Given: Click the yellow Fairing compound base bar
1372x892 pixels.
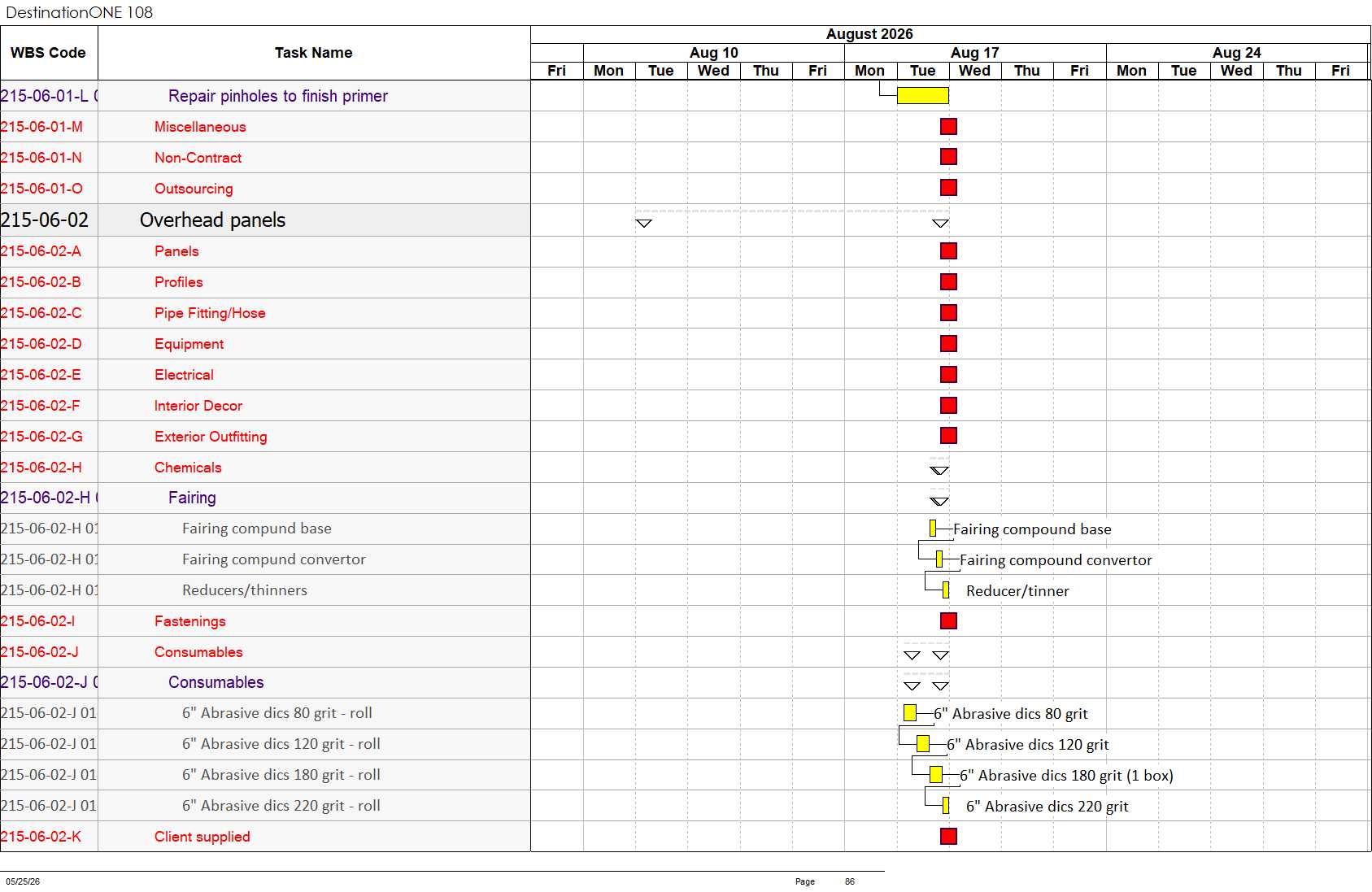Looking at the screenshot, I should pos(933,529).
